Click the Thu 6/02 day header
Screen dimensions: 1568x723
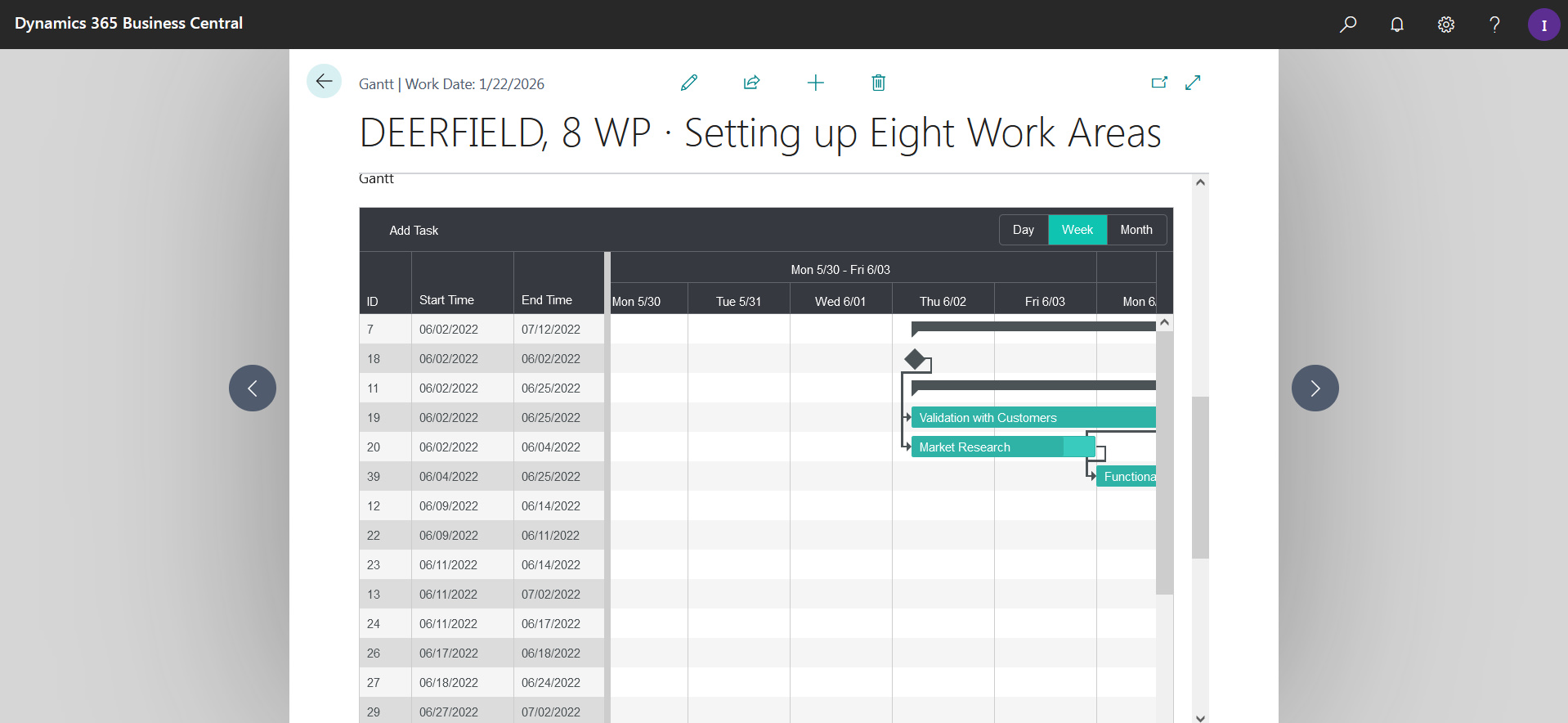943,299
